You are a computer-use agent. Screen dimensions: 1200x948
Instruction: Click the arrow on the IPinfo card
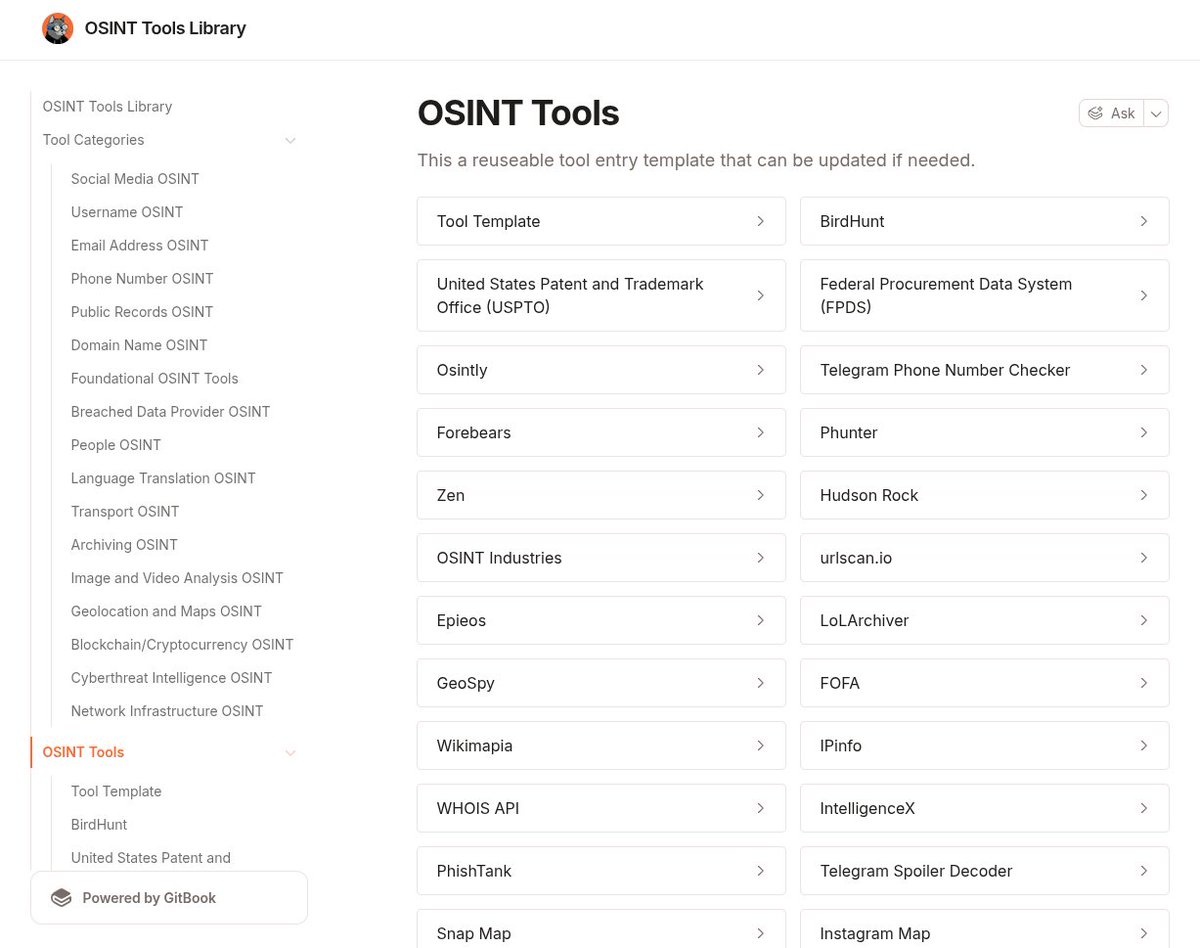(x=1144, y=746)
